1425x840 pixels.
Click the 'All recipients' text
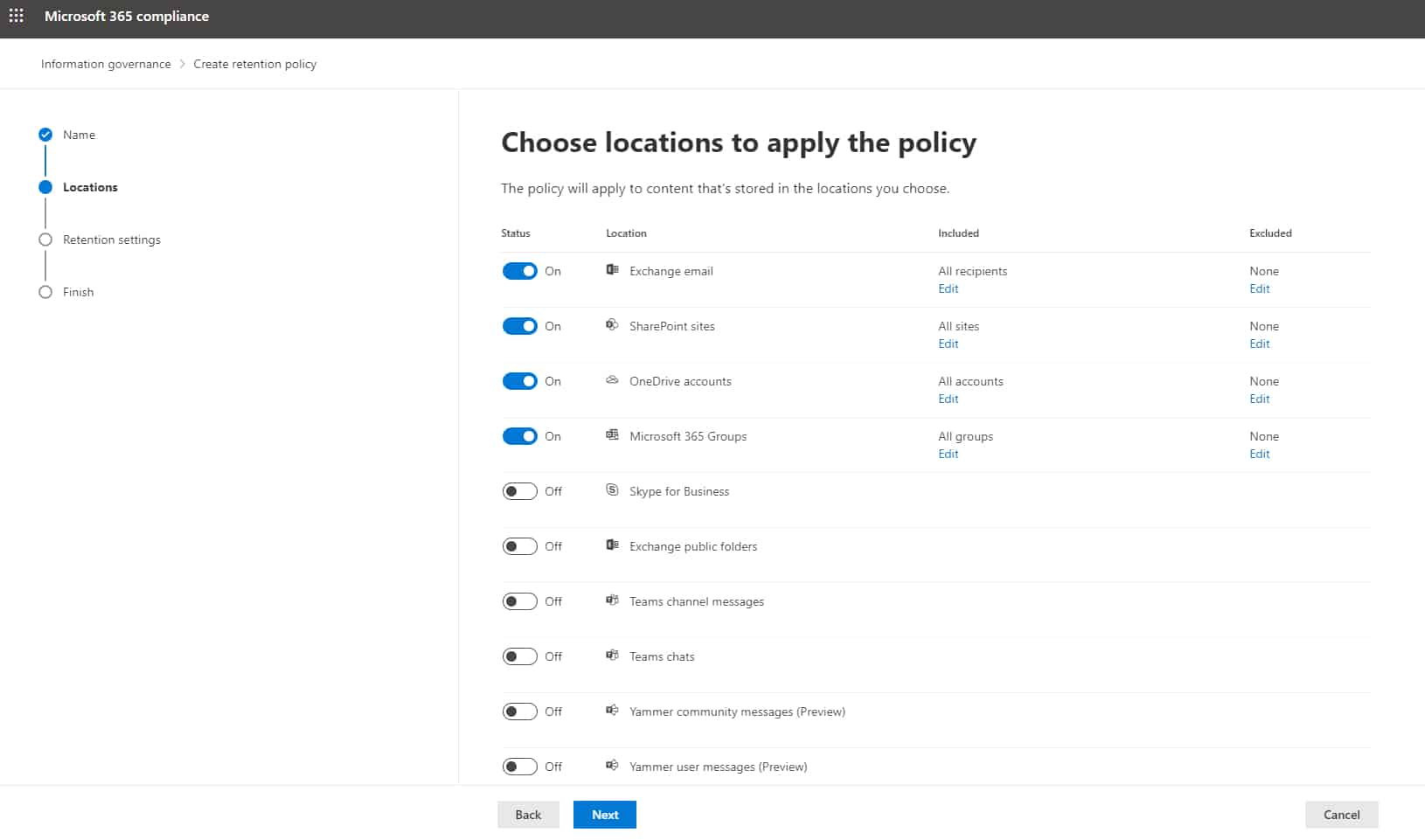click(973, 271)
